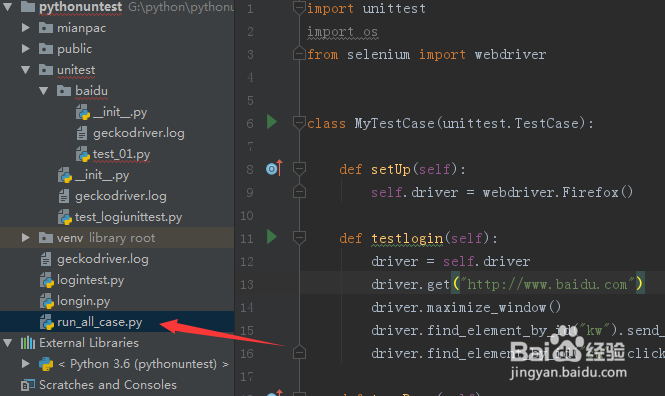Click line number 4 in the gutter
Image resolution: width=665 pixels, height=396 pixels.
coord(250,77)
